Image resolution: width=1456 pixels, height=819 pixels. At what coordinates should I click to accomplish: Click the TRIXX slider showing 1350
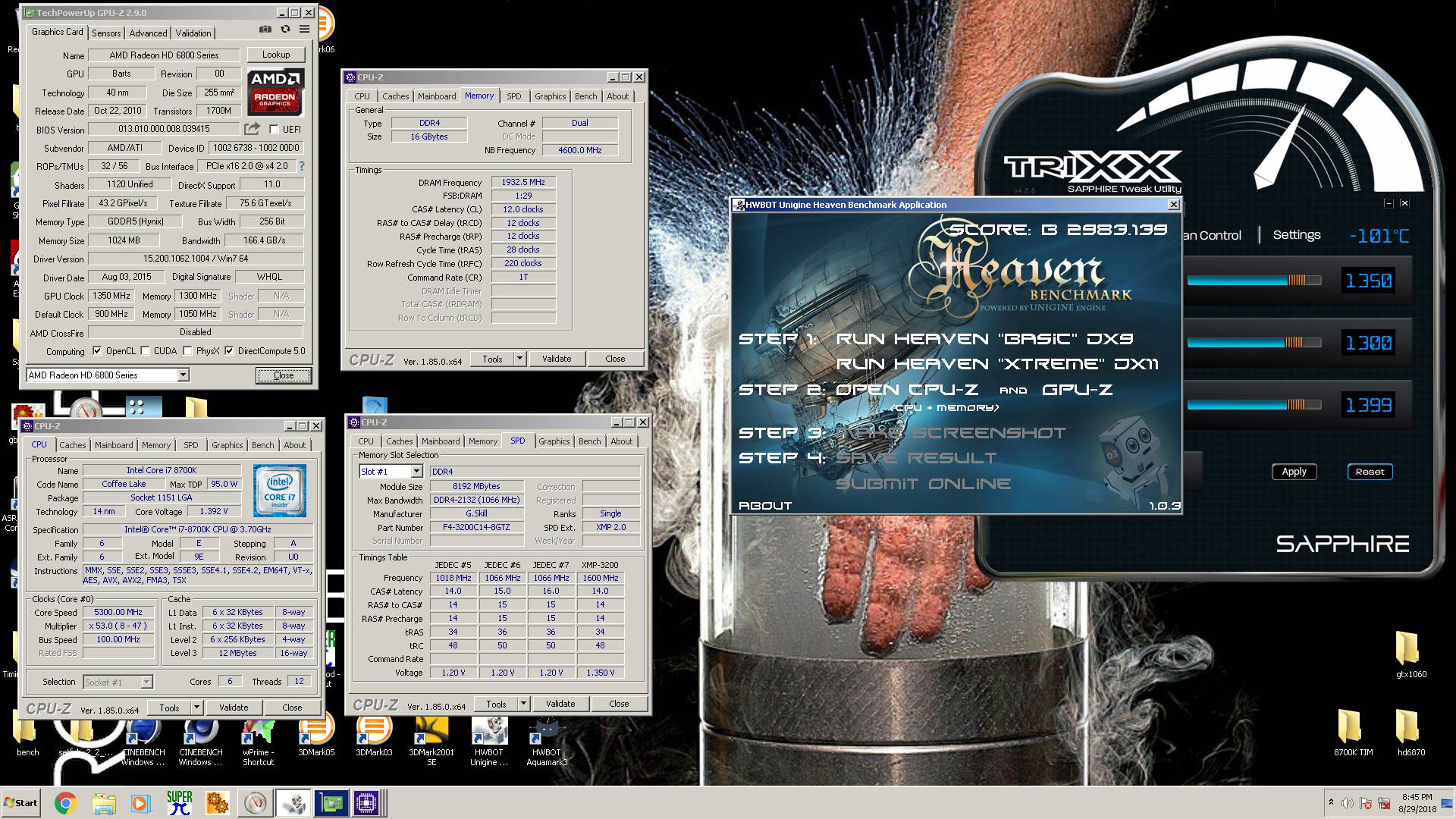1254,281
